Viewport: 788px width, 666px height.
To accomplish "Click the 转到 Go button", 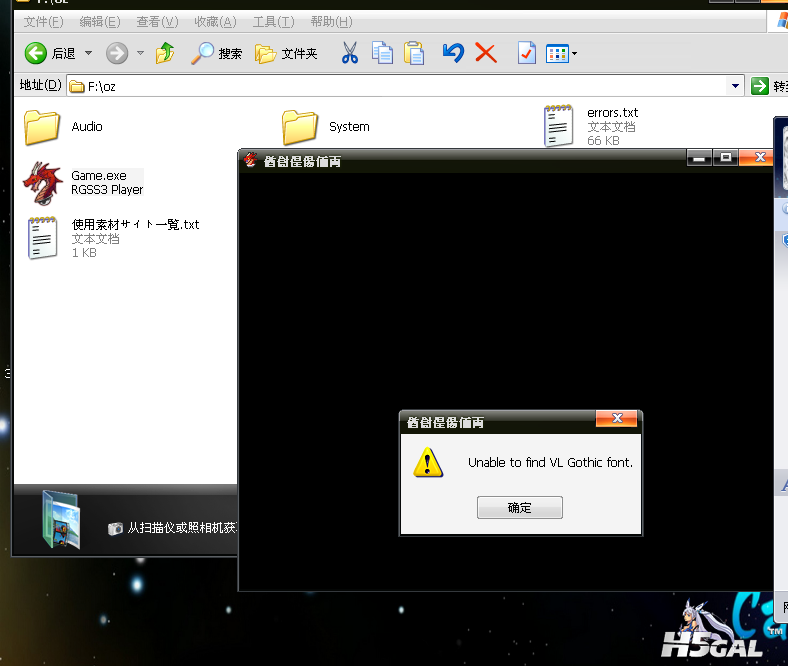I will coord(770,86).
